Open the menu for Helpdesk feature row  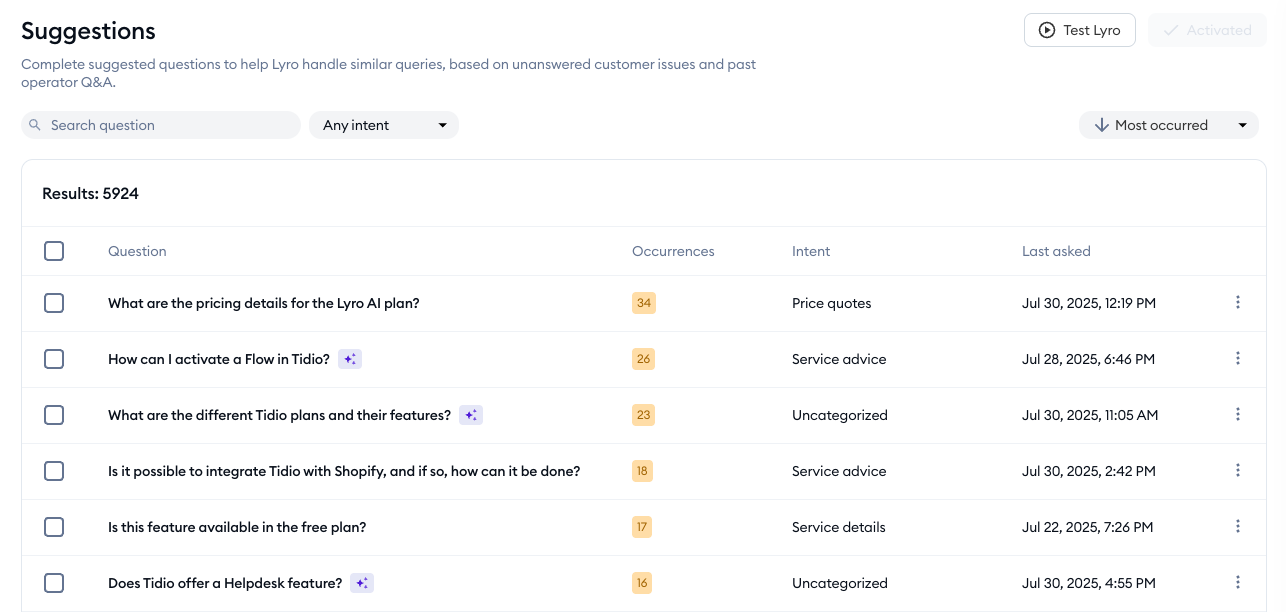[x=1238, y=583]
